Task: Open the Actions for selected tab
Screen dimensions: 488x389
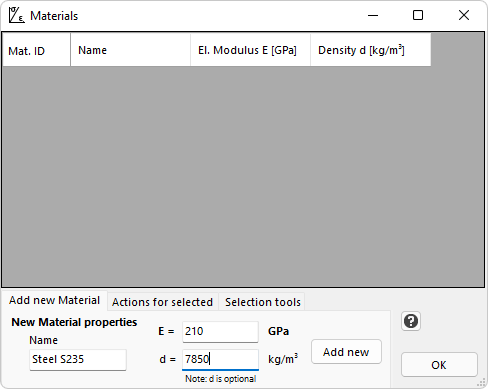Action: 162,302
